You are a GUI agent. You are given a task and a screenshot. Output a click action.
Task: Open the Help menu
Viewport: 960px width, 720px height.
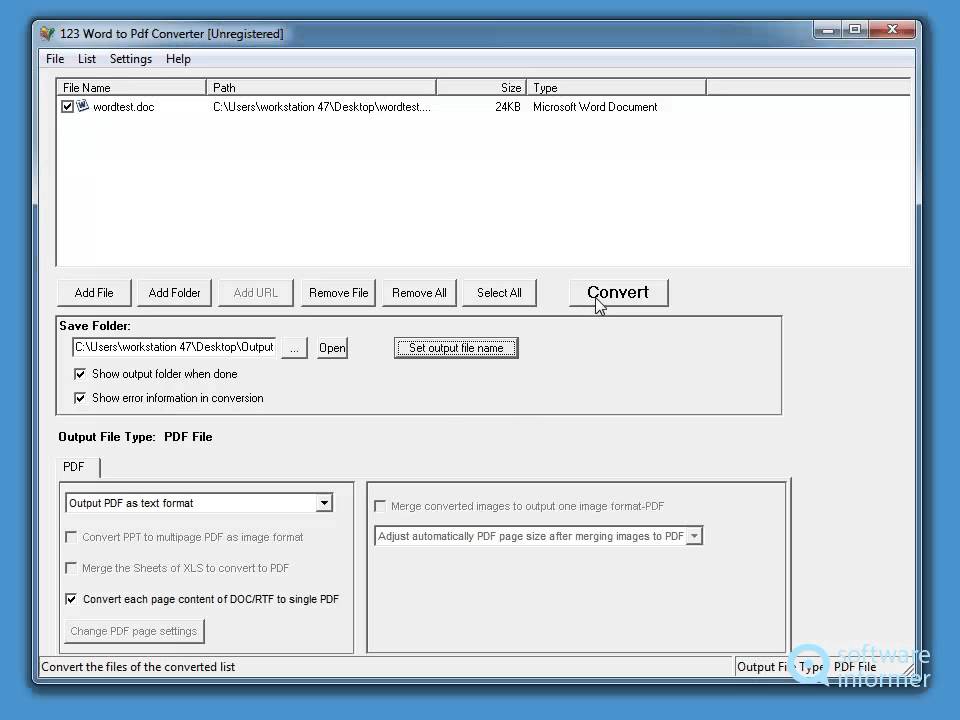178,59
